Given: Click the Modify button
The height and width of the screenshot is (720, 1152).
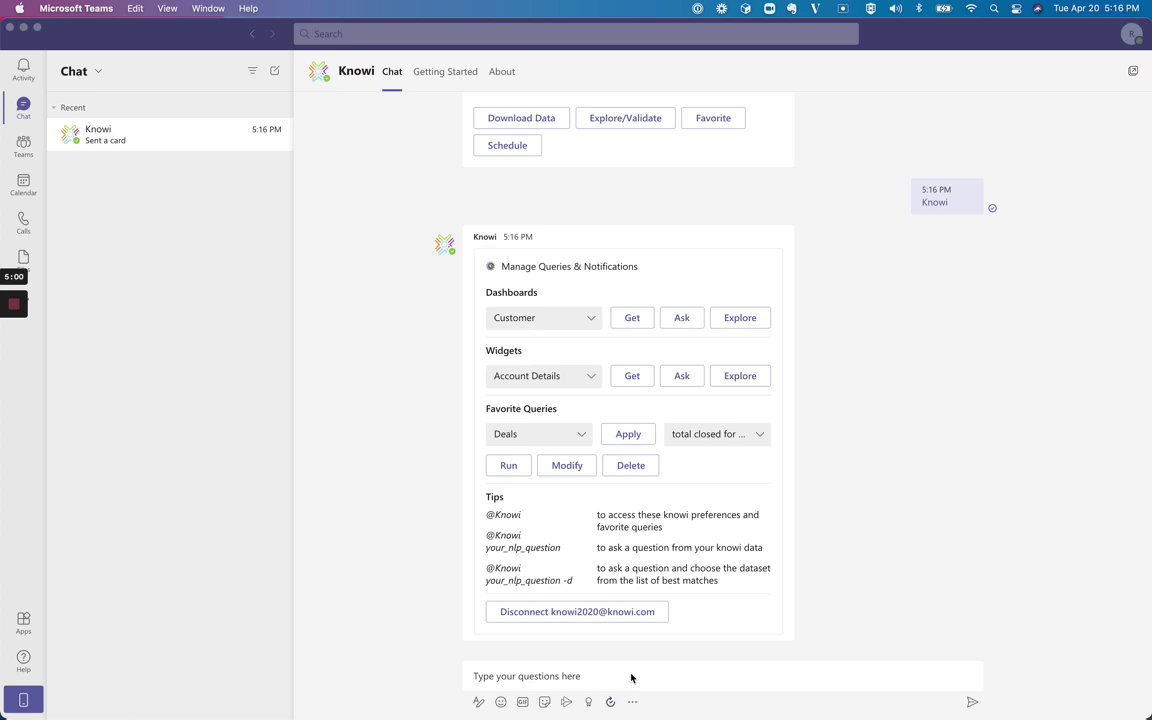Looking at the screenshot, I should (x=566, y=465).
